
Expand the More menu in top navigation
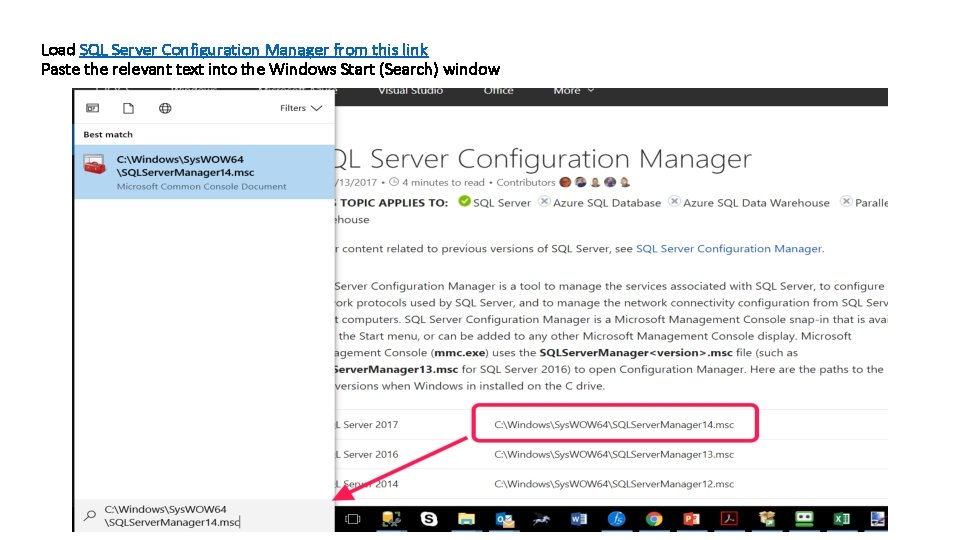click(x=574, y=91)
